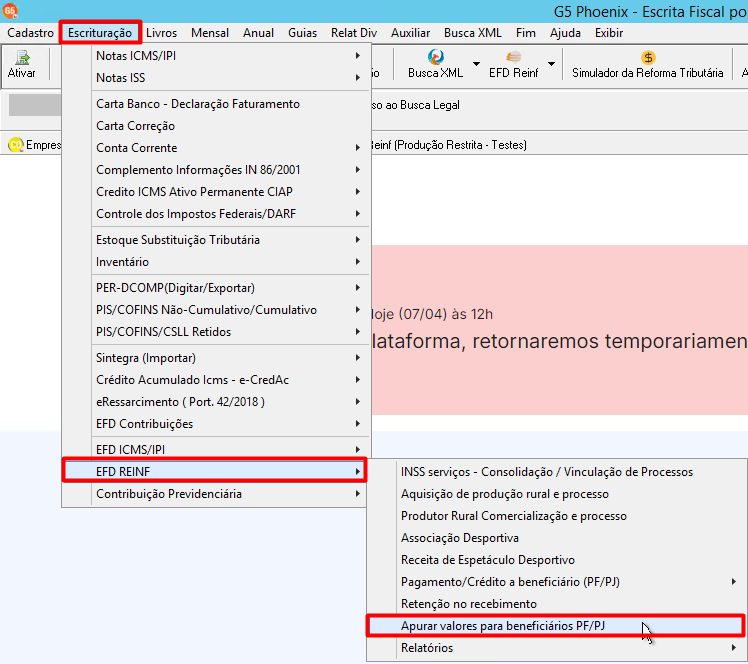
Task: Select Carta Banco - Declaração Faturamento
Action: (x=216, y=104)
